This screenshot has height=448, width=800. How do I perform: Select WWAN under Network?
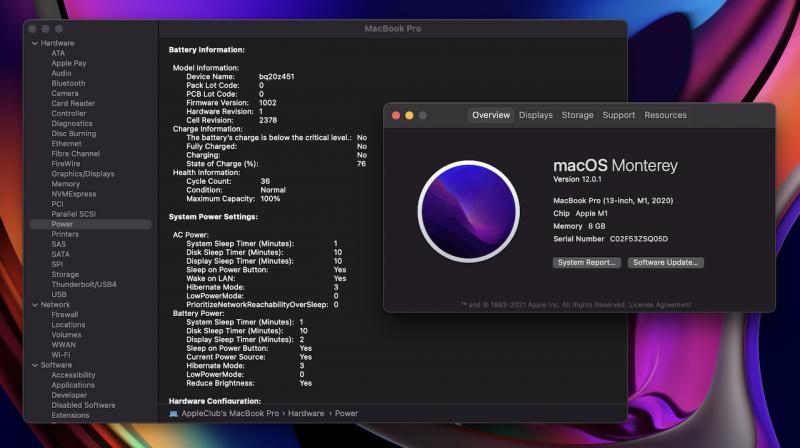tap(63, 345)
